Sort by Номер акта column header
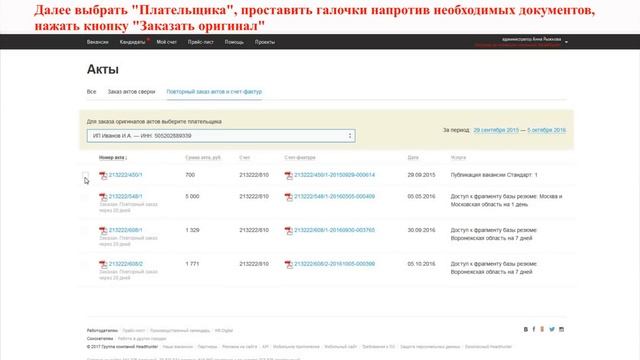 tap(113, 158)
